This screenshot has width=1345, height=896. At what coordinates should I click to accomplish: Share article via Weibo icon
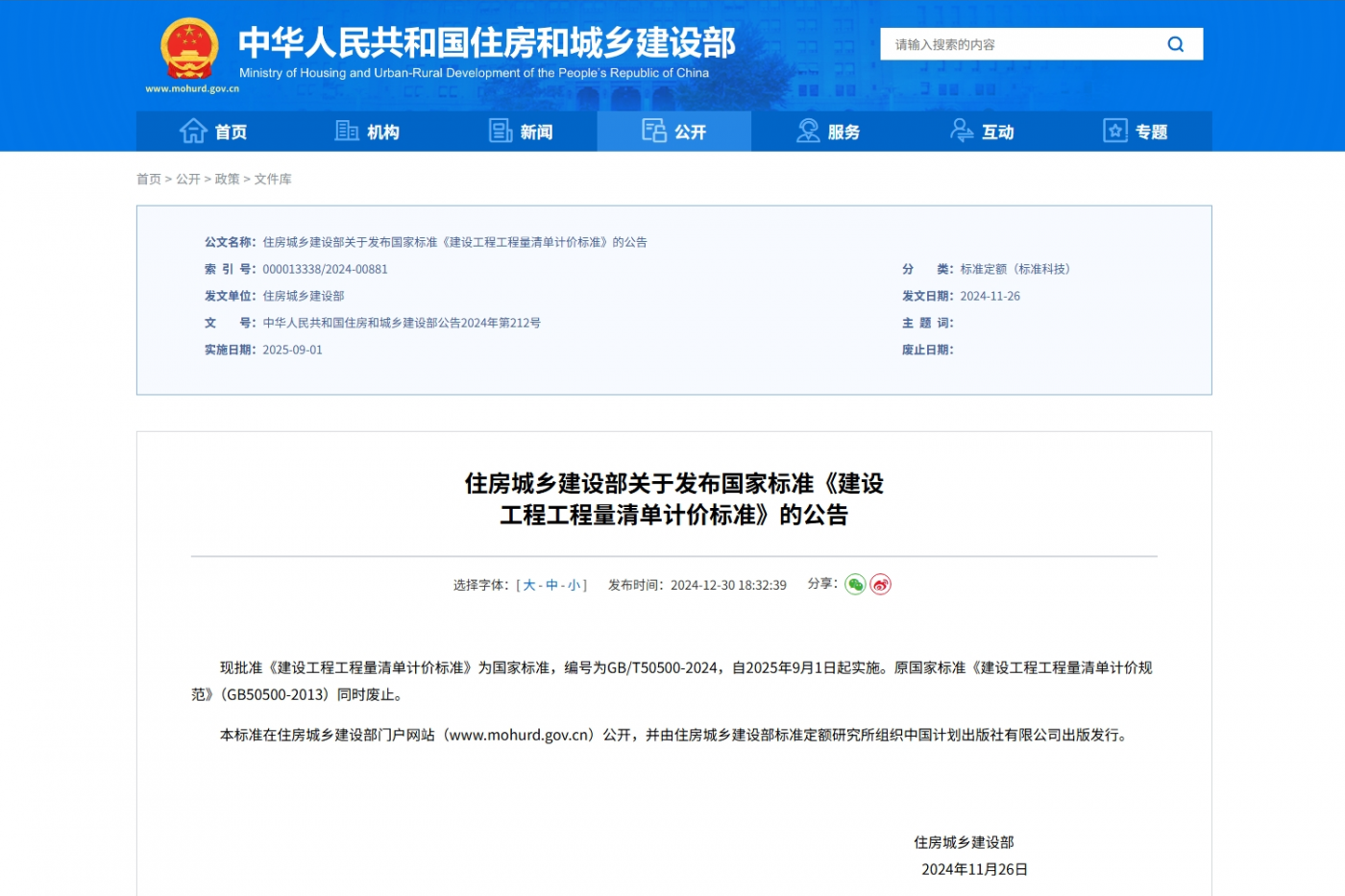tap(880, 584)
